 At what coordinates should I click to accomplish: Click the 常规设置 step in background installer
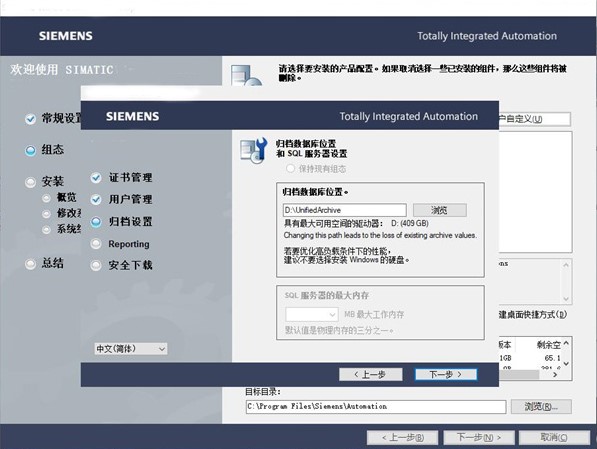(x=53, y=118)
